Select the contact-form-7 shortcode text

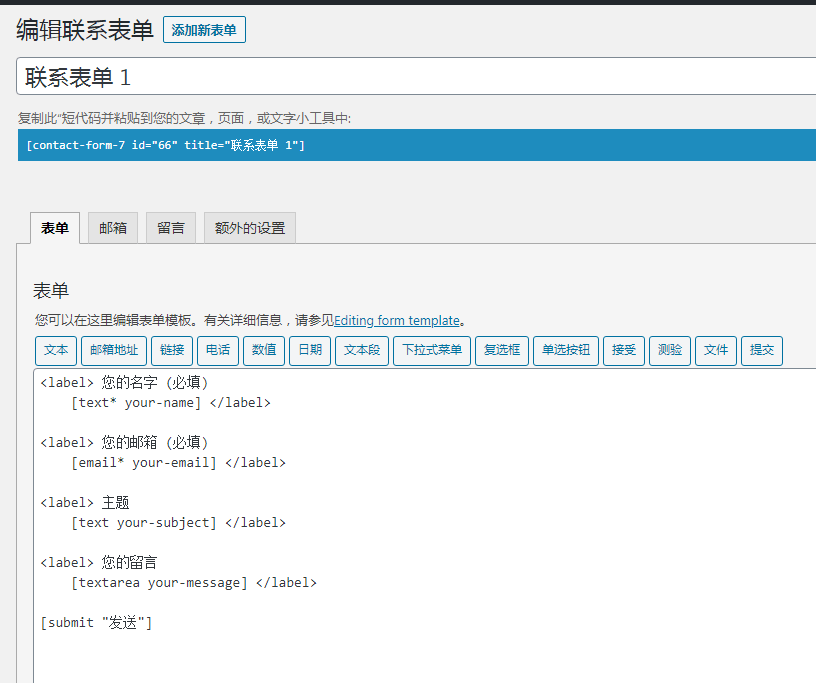[x=165, y=145]
